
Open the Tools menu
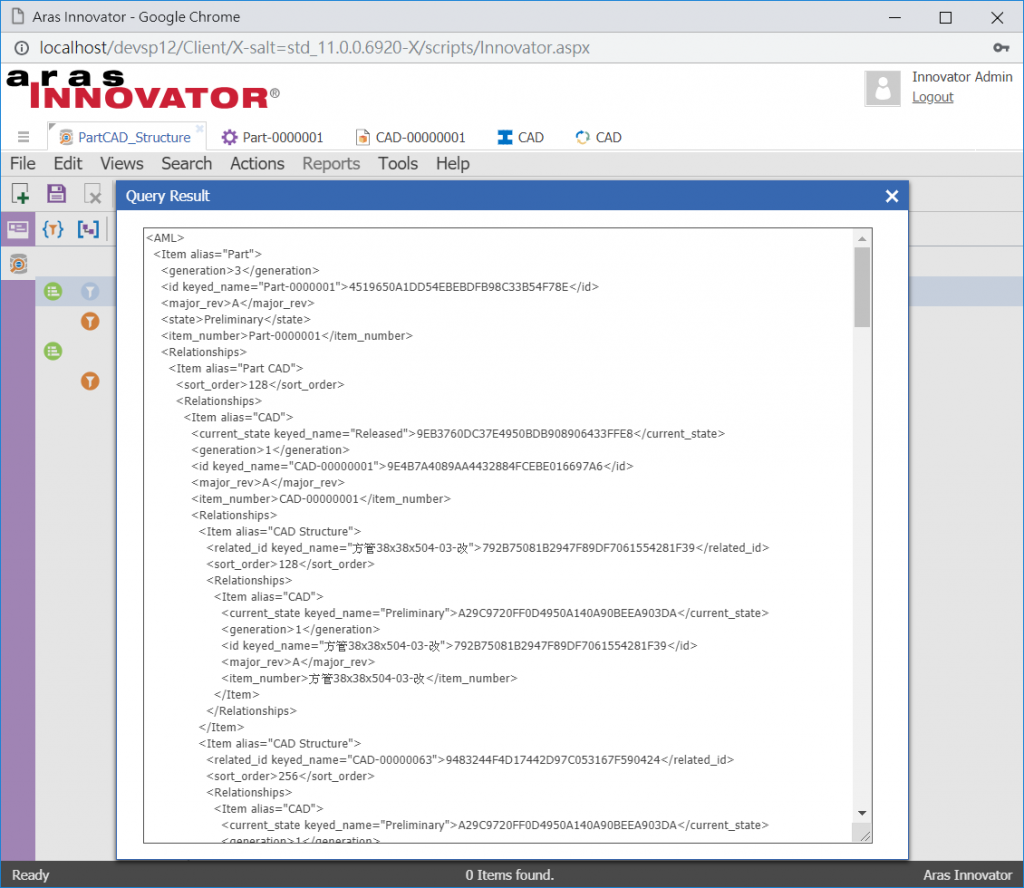tap(398, 163)
